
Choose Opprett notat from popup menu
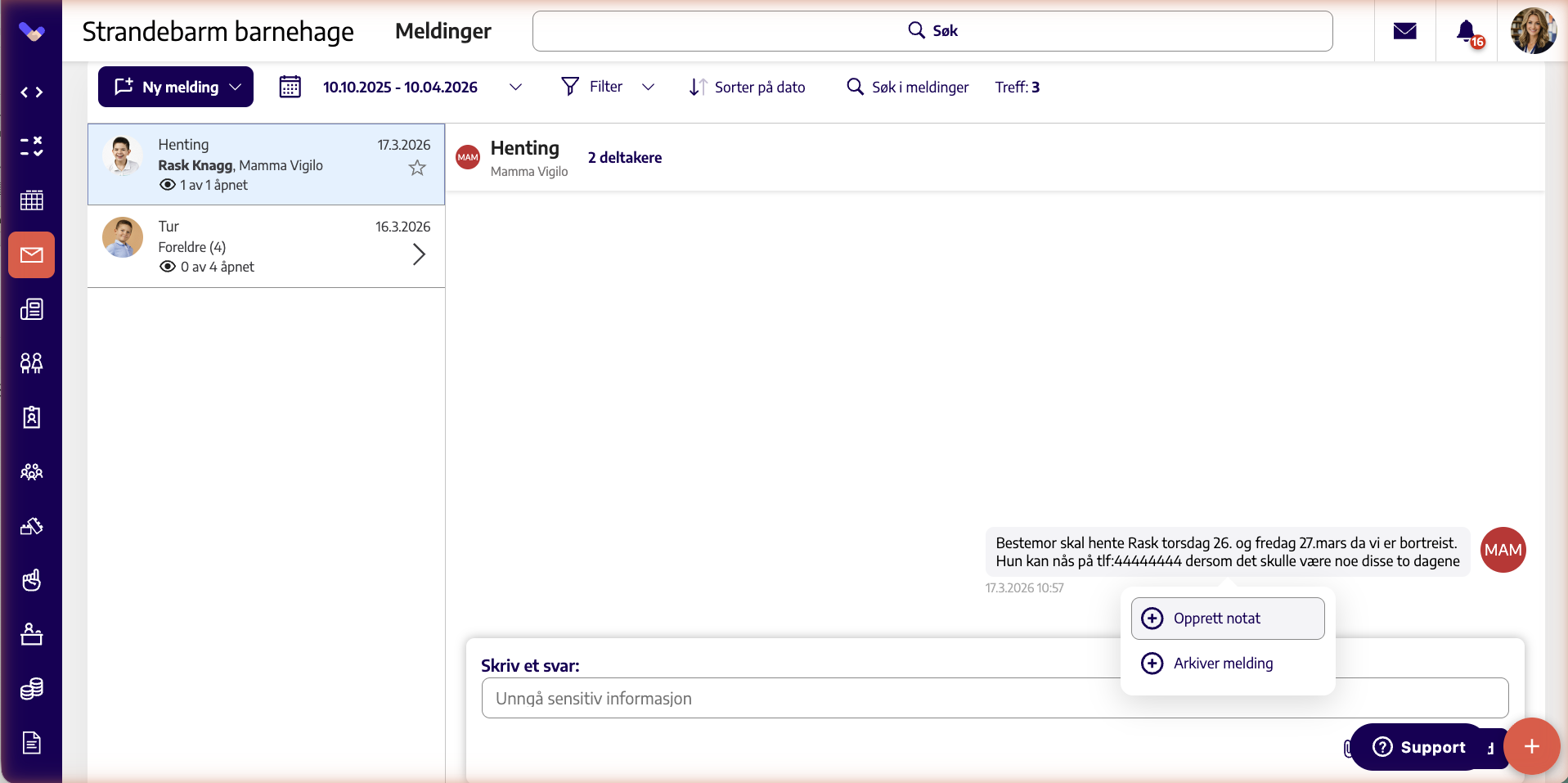point(1228,619)
